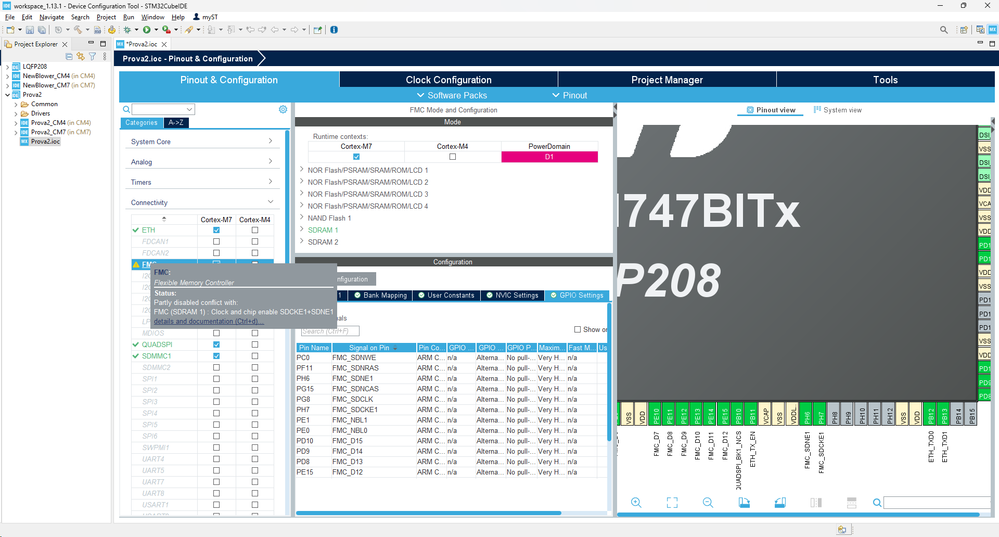Toggle ETH Cortex-M4 checkbox
Screen dimensions: 999x537
coord(255,230)
